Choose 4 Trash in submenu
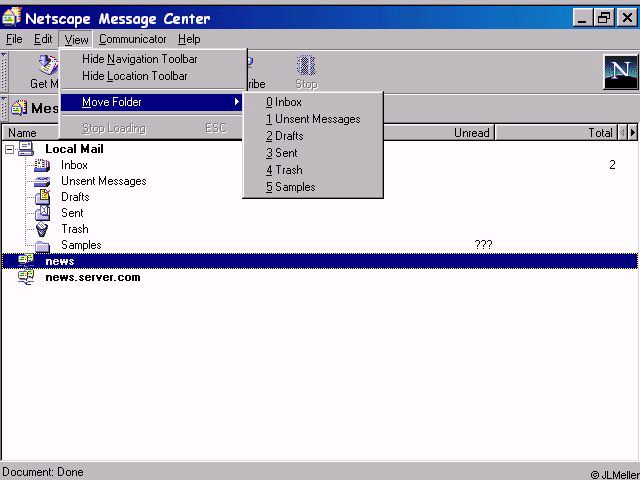640x480 pixels. 313,170
